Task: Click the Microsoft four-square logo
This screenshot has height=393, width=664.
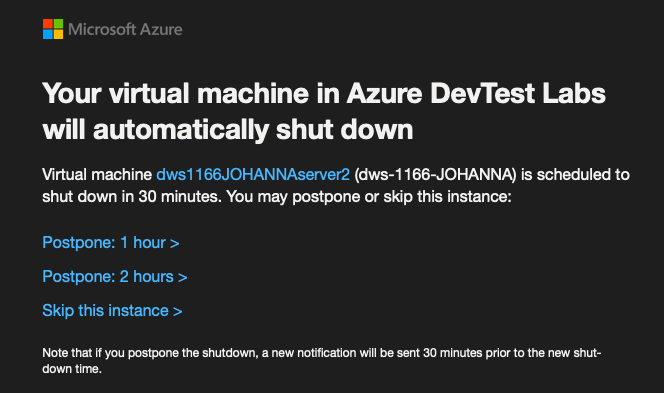Action: click(53, 29)
